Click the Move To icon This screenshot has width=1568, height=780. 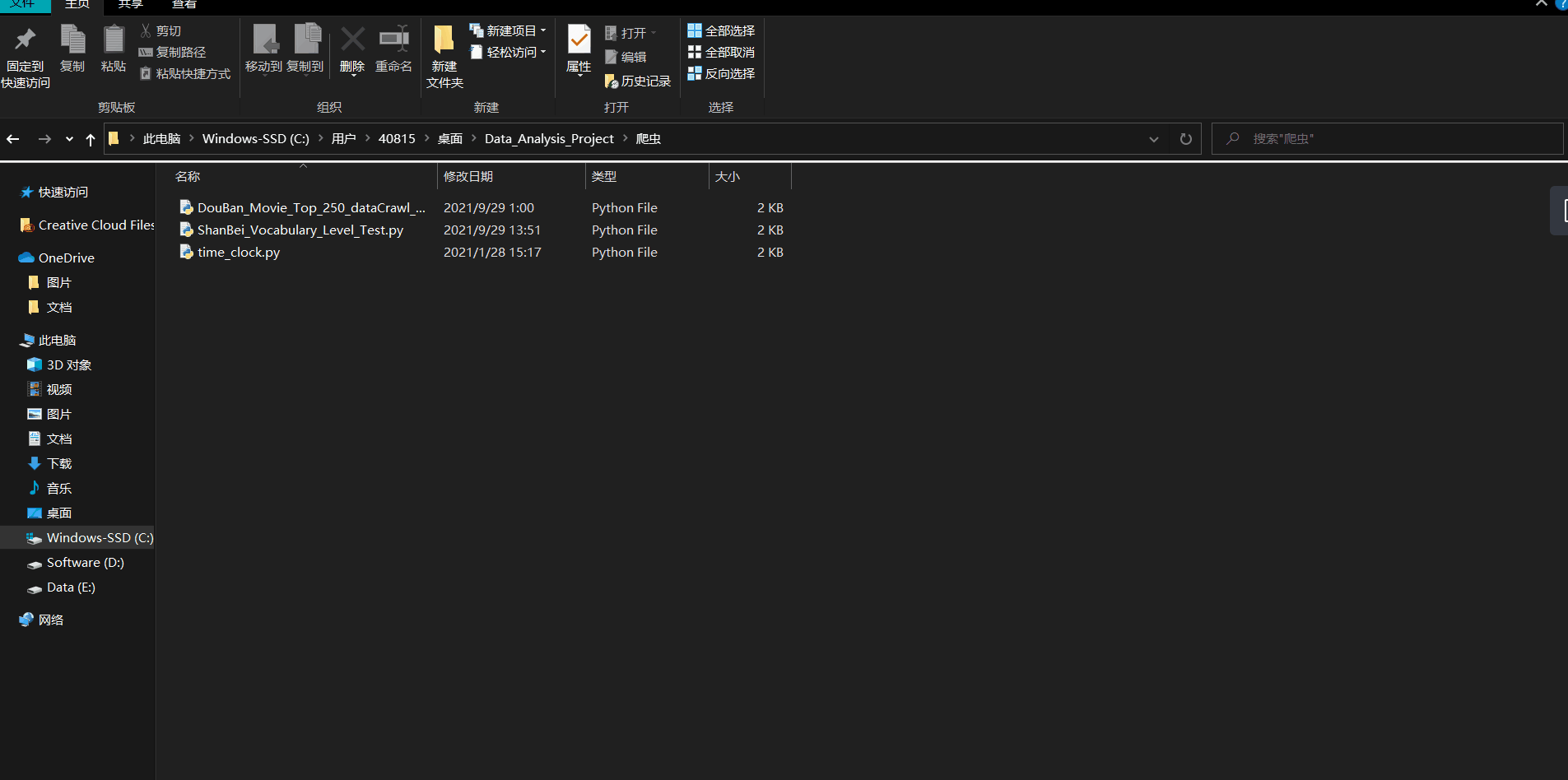tap(264, 39)
